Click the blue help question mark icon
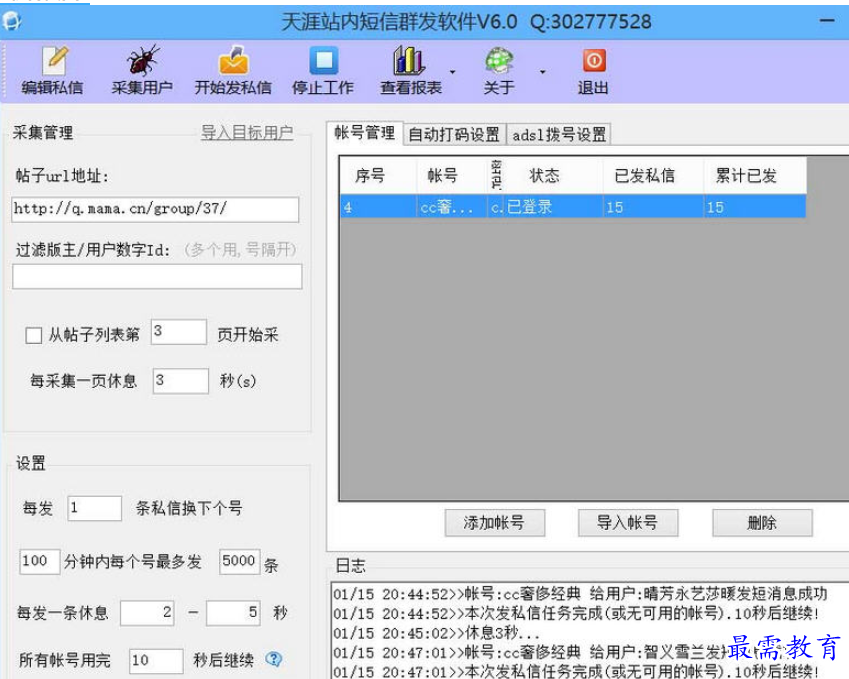Screen dimensions: 849x679 click(x=274, y=659)
